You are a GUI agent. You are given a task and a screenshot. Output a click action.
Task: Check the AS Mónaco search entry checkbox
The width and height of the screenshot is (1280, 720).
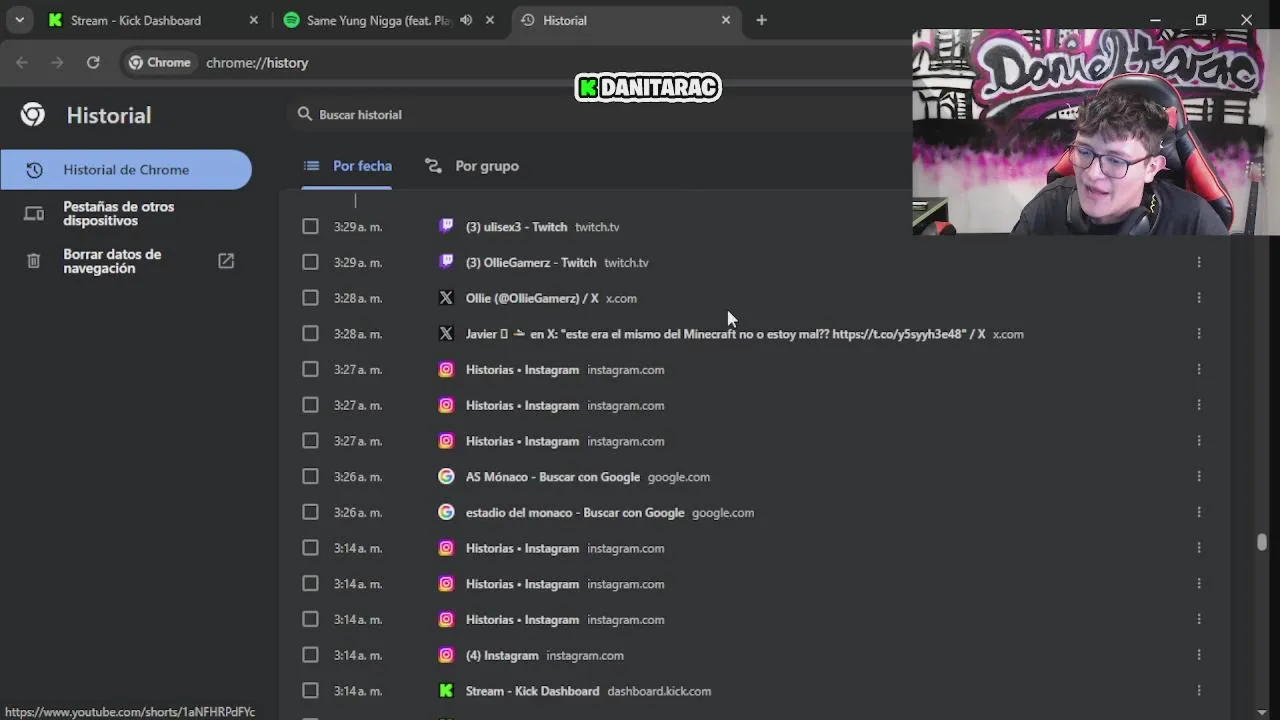[310, 476]
